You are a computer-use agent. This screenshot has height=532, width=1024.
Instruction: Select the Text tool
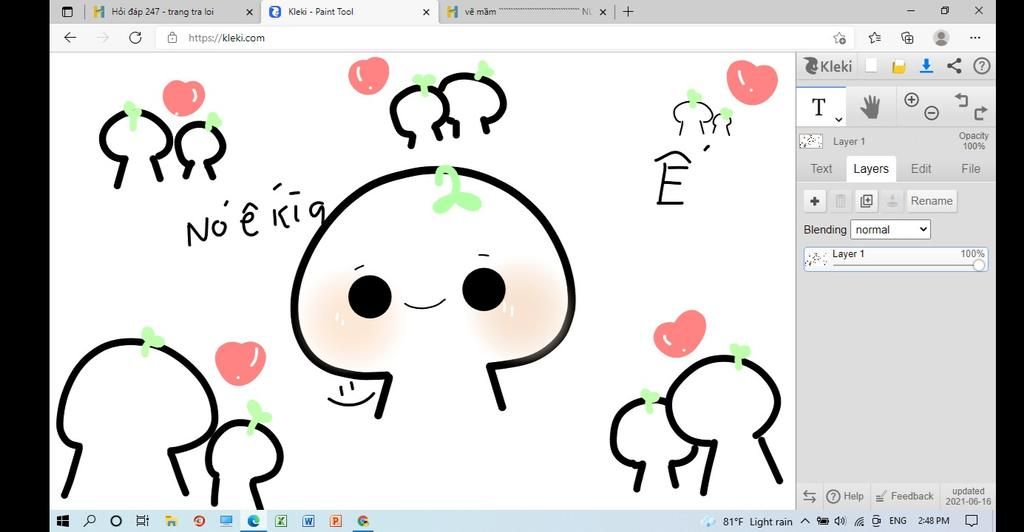tap(821, 107)
